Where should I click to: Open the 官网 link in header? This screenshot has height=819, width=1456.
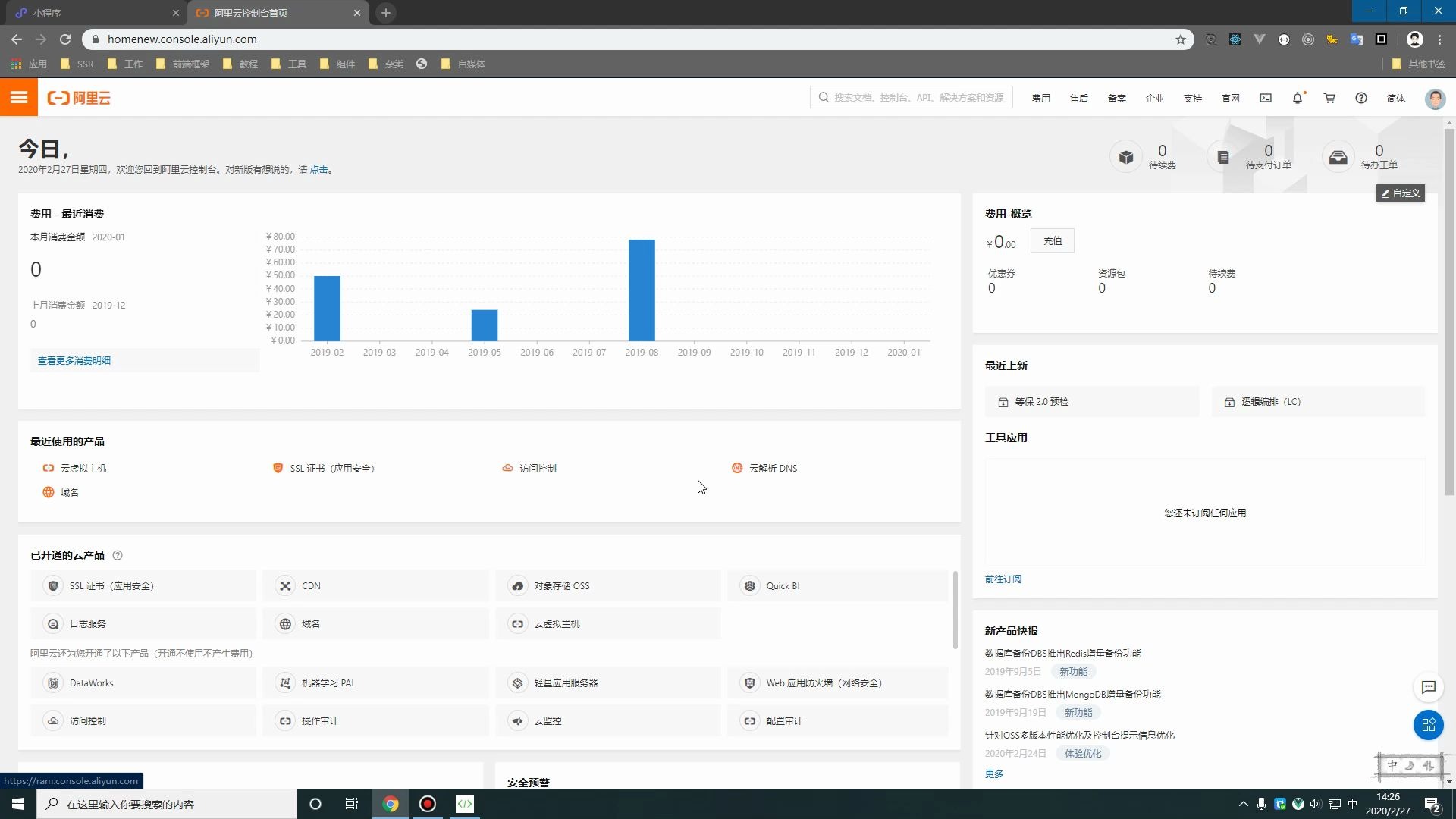pyautogui.click(x=1231, y=99)
